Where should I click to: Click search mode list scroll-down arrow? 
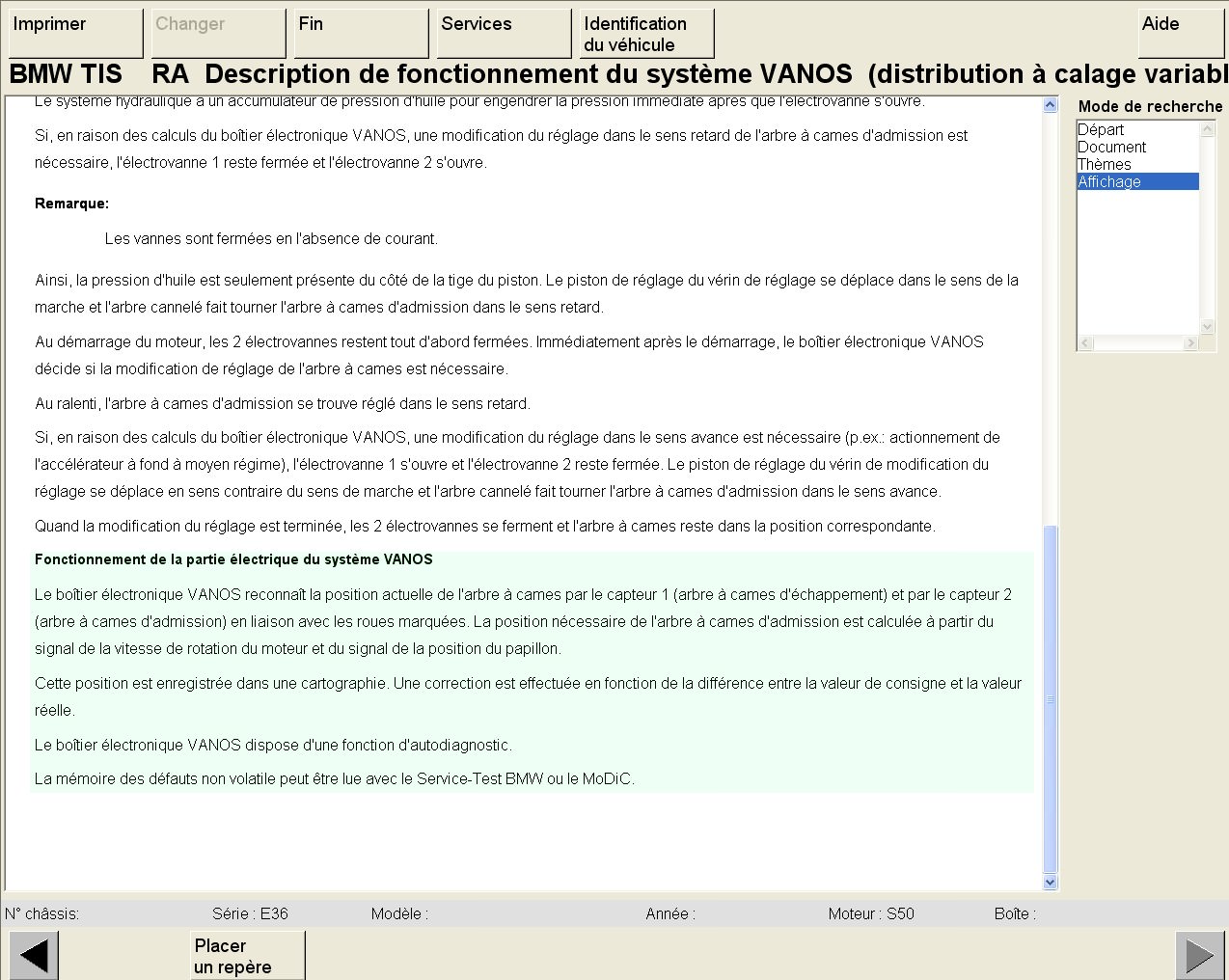coord(1207,326)
